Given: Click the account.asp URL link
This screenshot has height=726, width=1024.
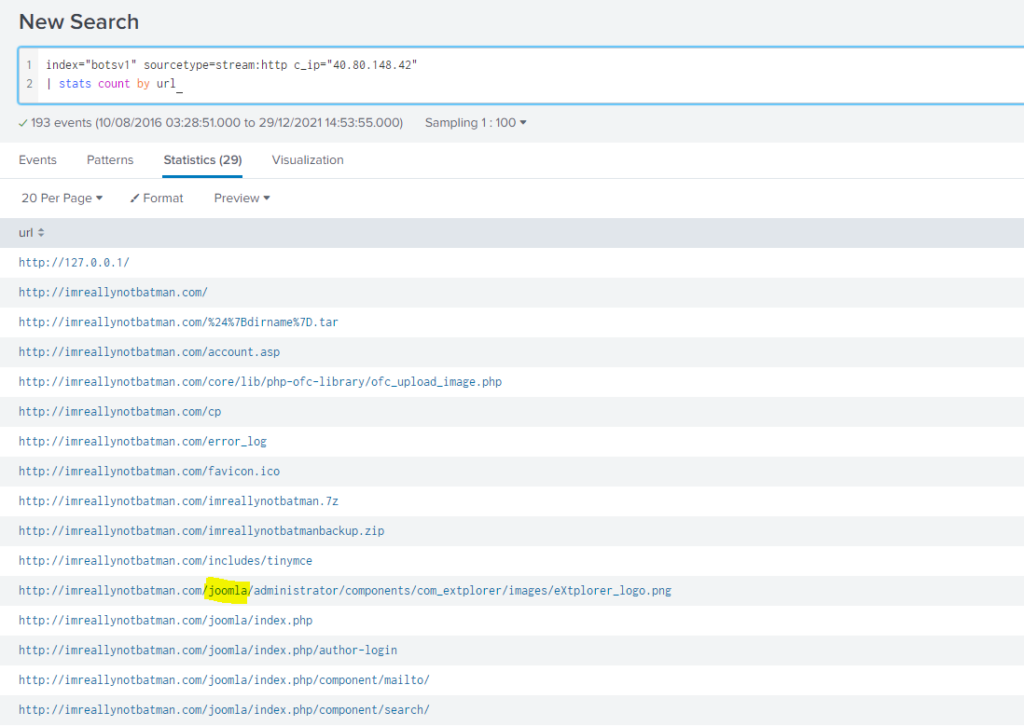Looking at the screenshot, I should coord(149,352).
